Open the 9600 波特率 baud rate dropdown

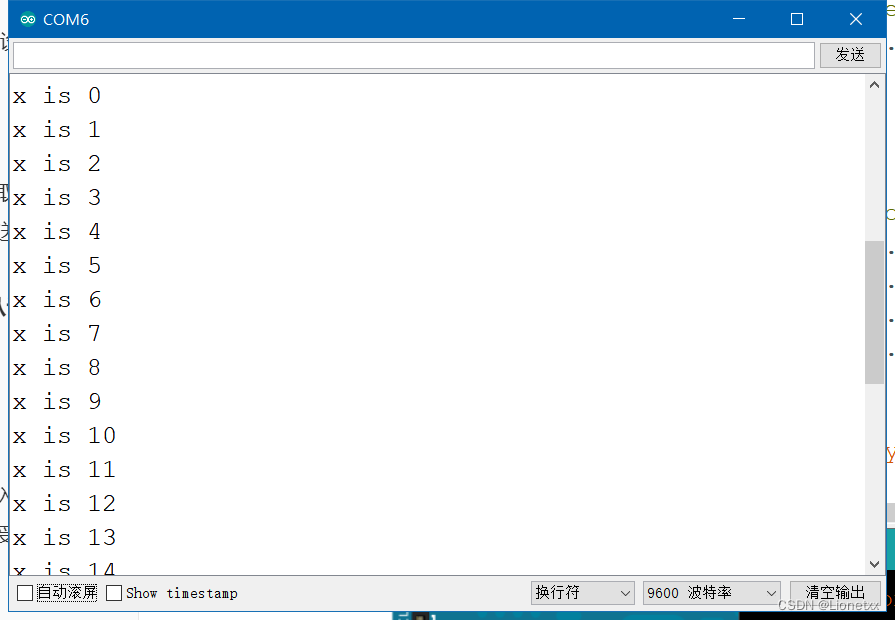coord(711,593)
